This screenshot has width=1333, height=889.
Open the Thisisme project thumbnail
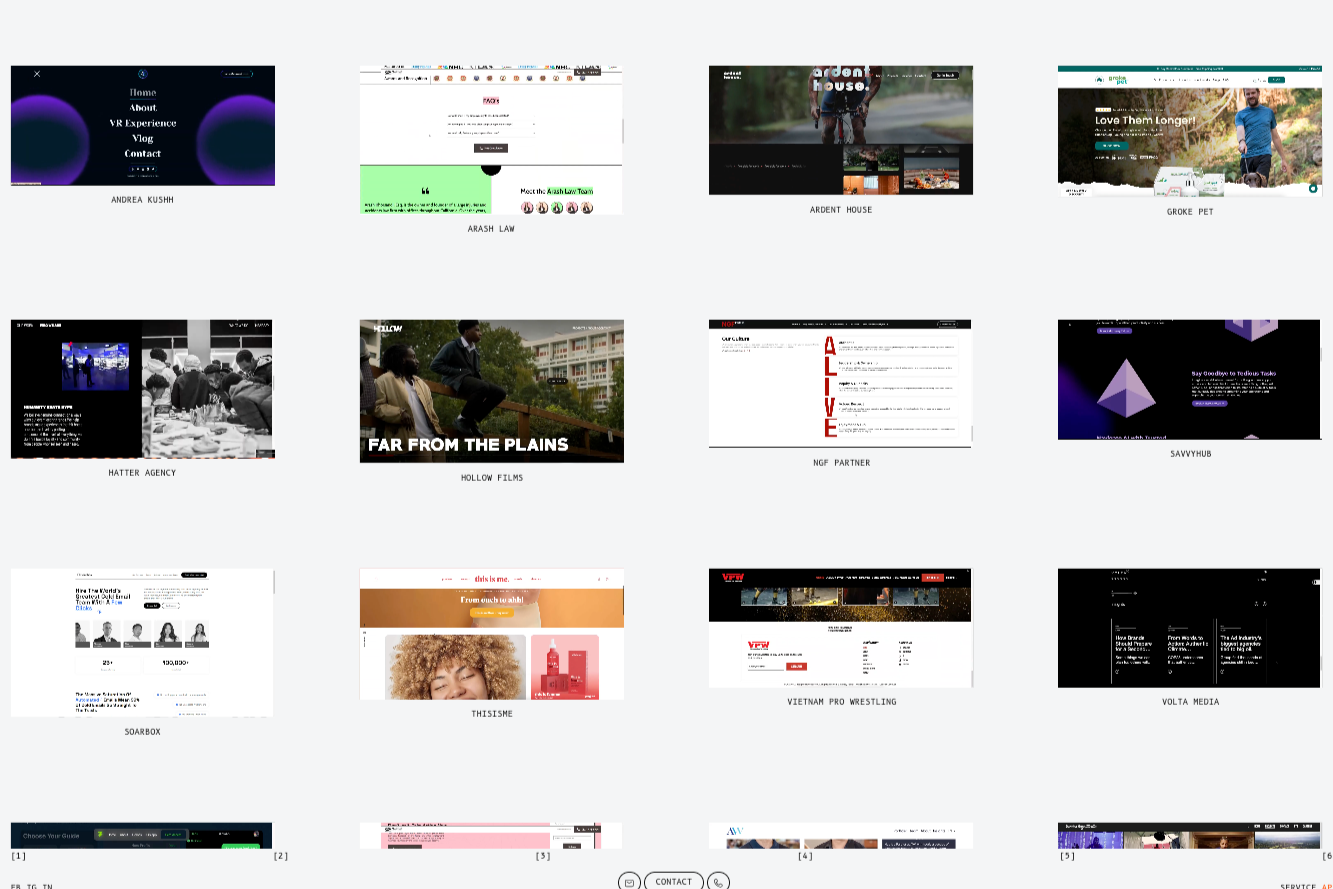(492, 634)
